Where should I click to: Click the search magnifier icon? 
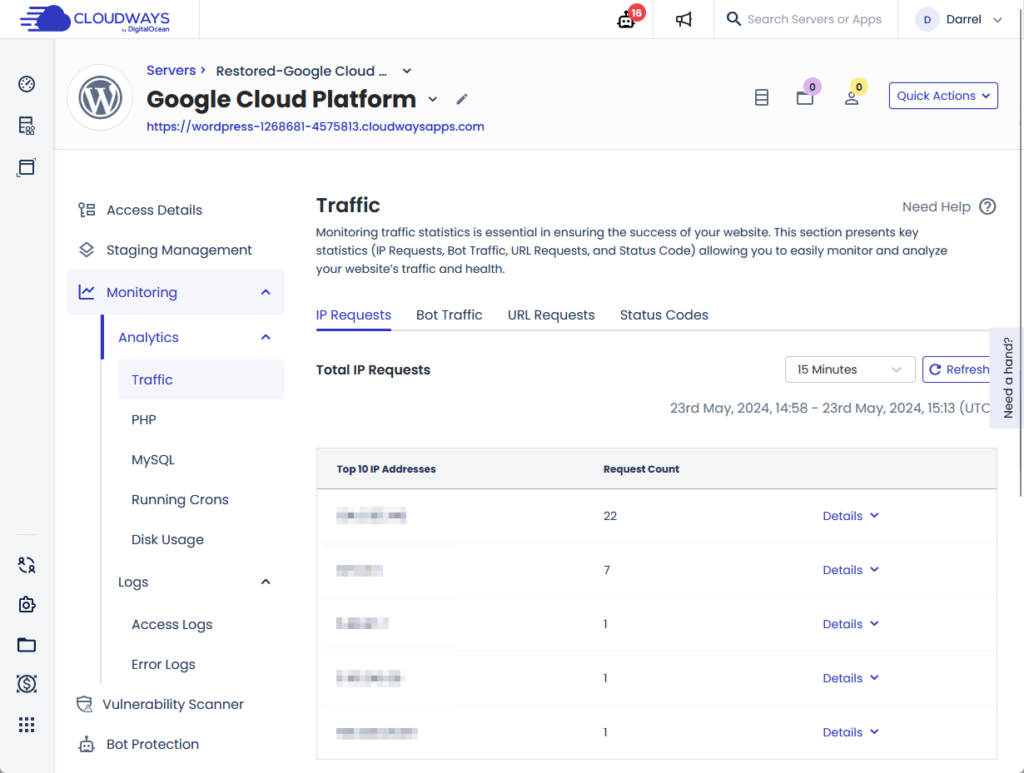tap(733, 19)
